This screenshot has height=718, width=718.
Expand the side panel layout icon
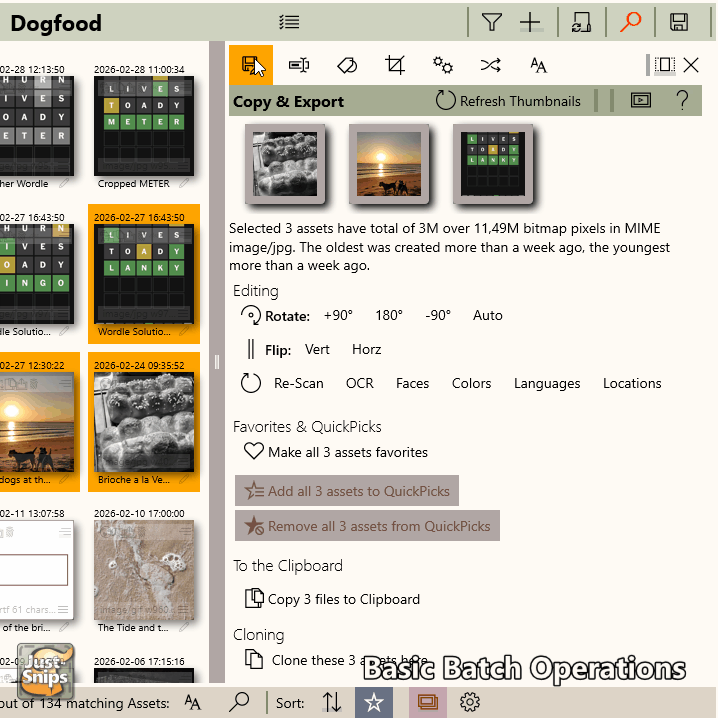coord(664,65)
